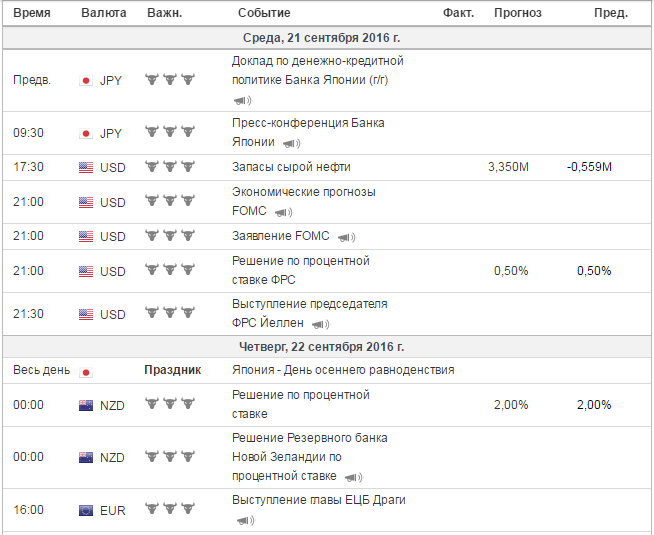The height and width of the screenshot is (535, 654).
Task: Click bull importance icons in Запасы сырой нефти row
Action: click(x=170, y=167)
